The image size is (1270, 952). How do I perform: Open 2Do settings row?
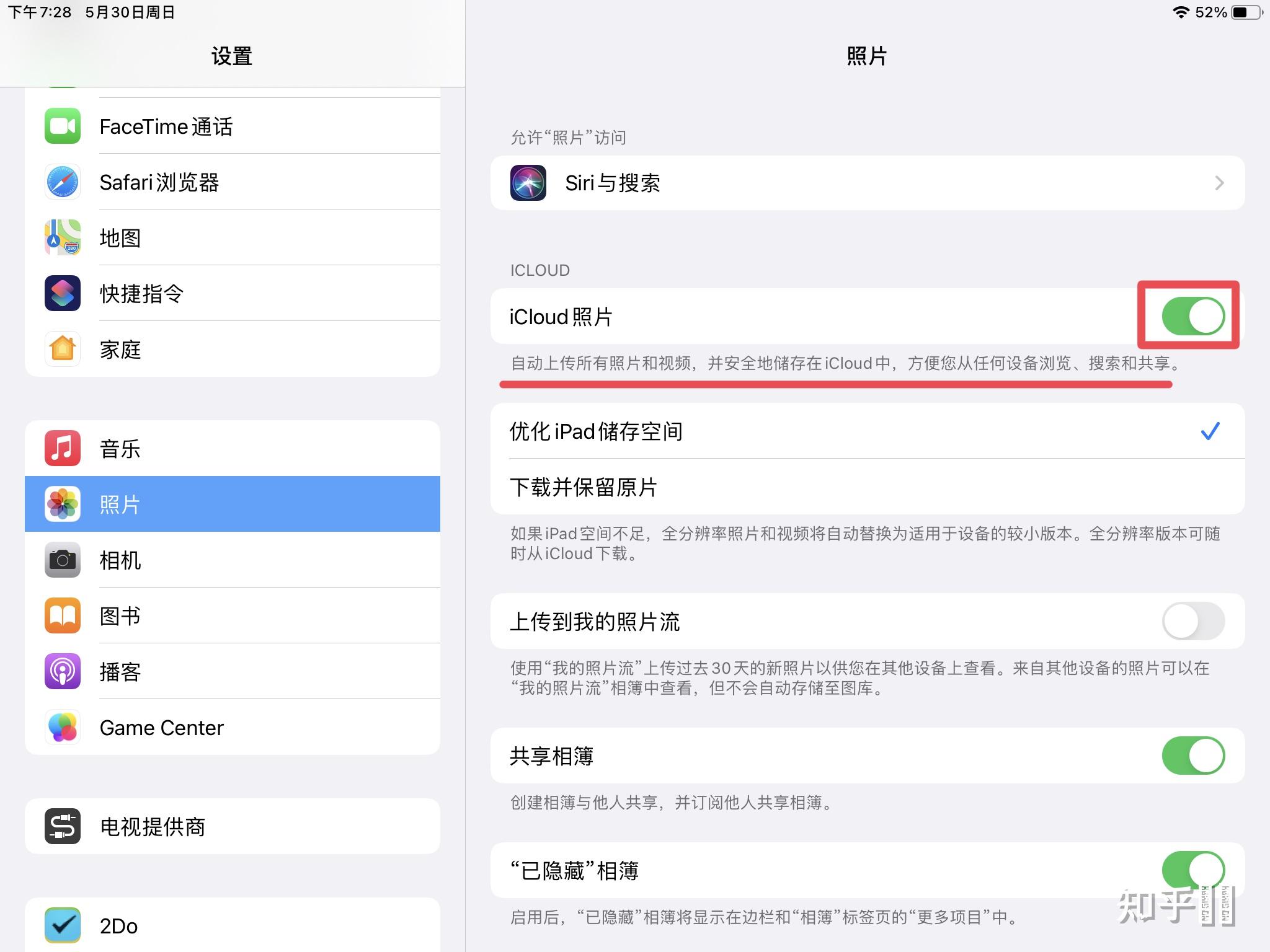pyautogui.click(x=233, y=925)
